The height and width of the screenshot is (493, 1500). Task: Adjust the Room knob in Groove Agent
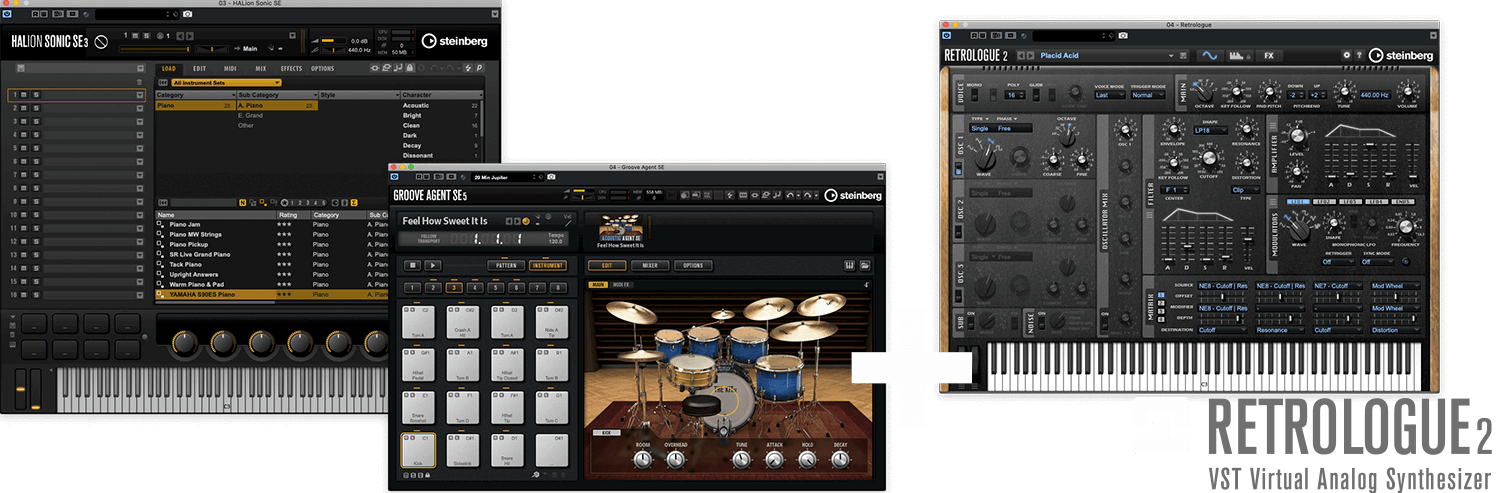tap(644, 460)
